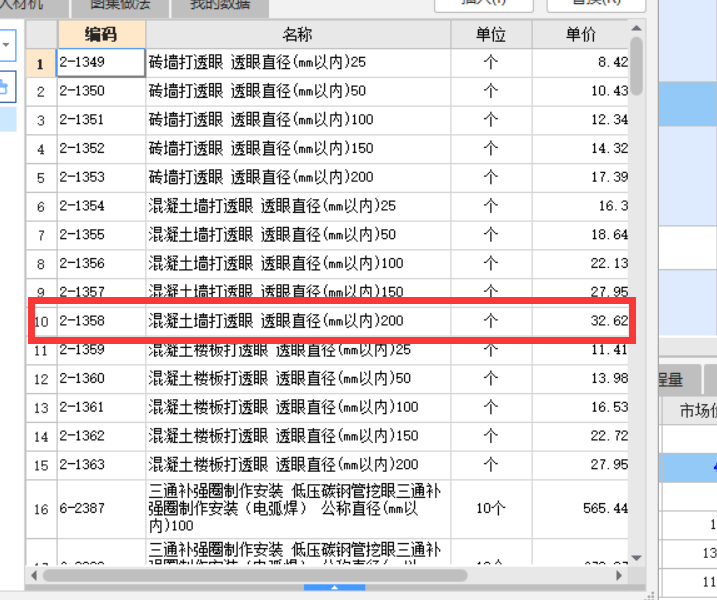Screen dimensions: 717x600
Task: Open the dropdown arrow left of the table
Action: [6, 45]
